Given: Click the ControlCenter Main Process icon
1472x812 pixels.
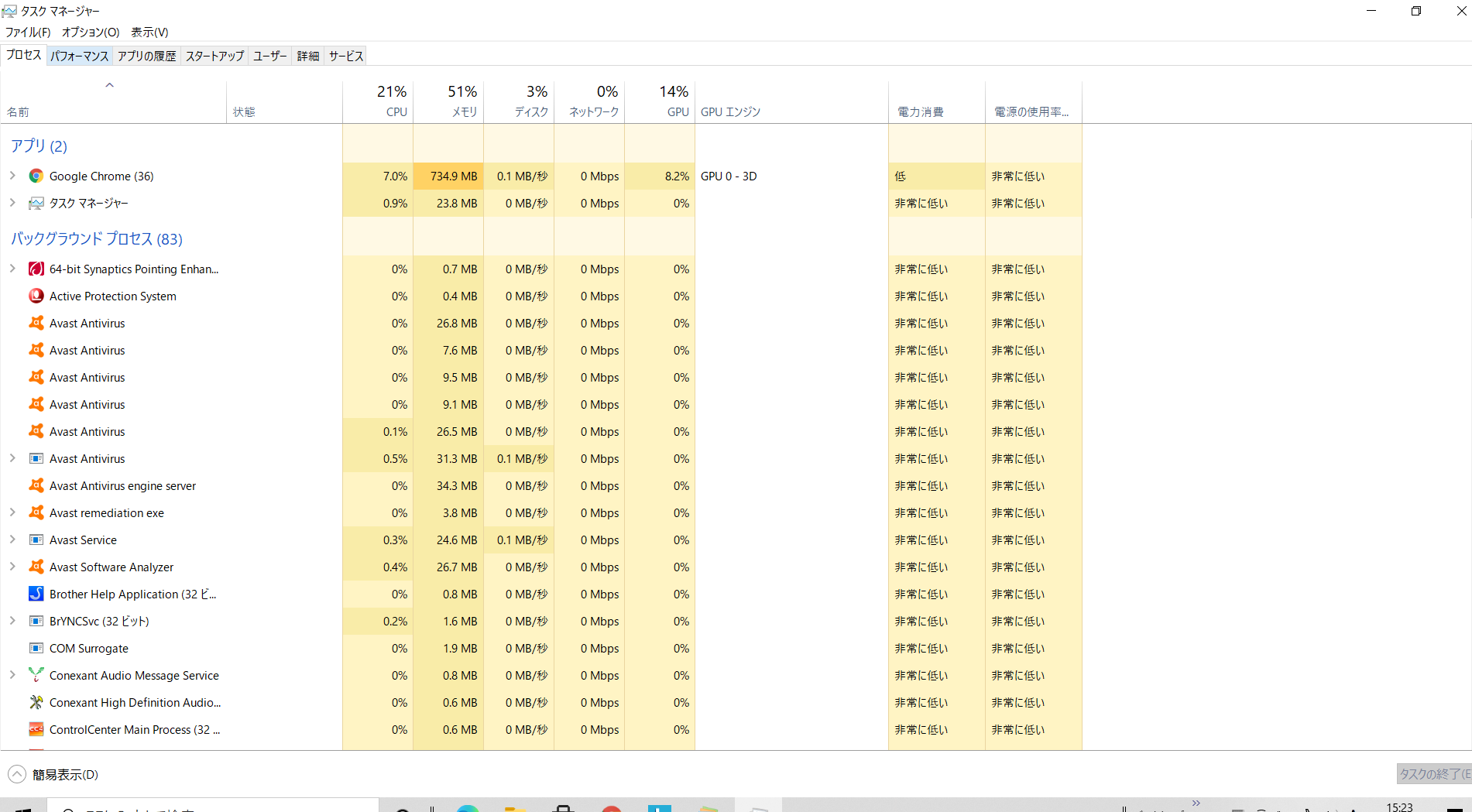Looking at the screenshot, I should 36,730.
